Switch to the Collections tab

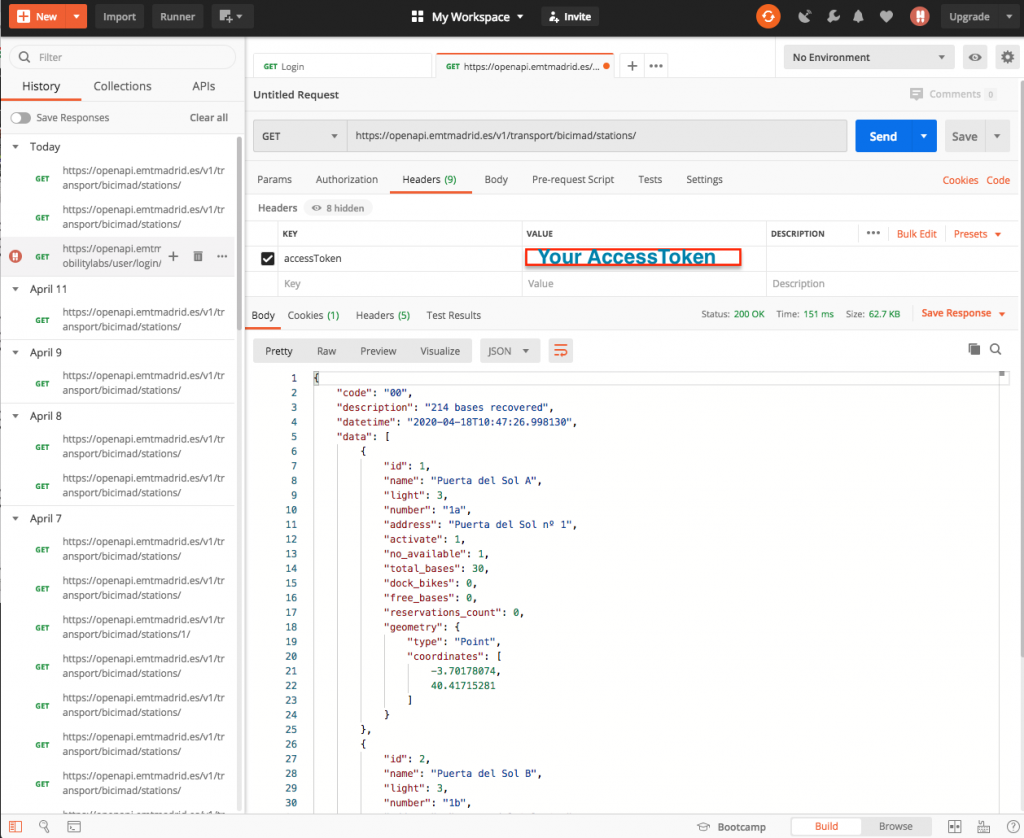coord(122,87)
